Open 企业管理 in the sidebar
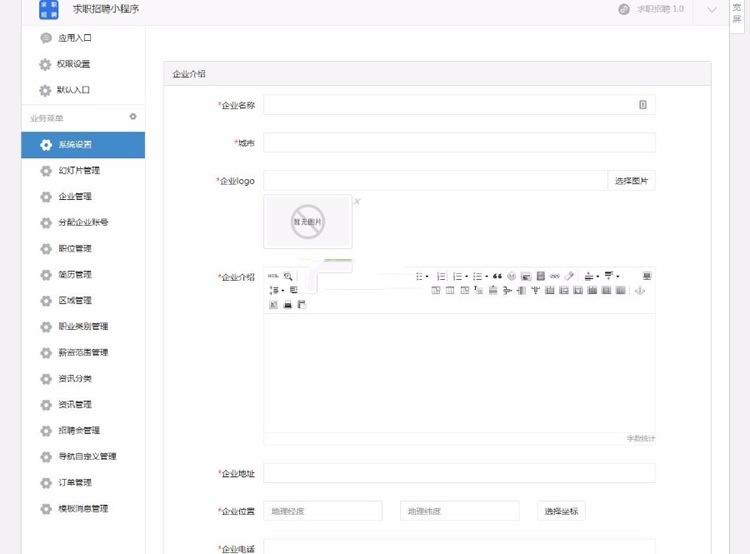The image size is (750, 554). click(75, 197)
